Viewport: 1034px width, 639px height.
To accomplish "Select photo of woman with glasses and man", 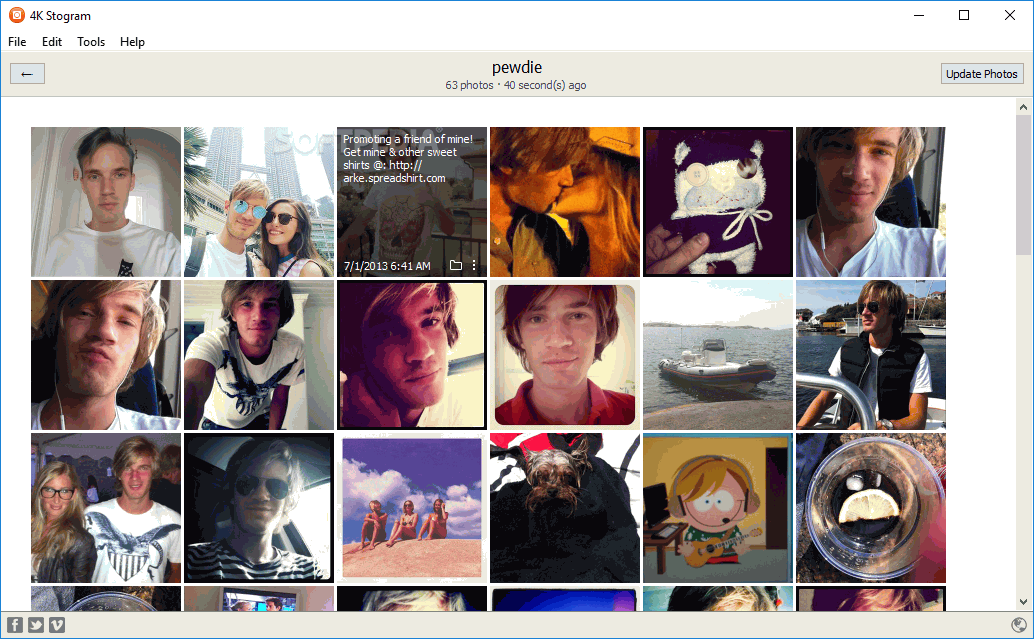I will 106,508.
